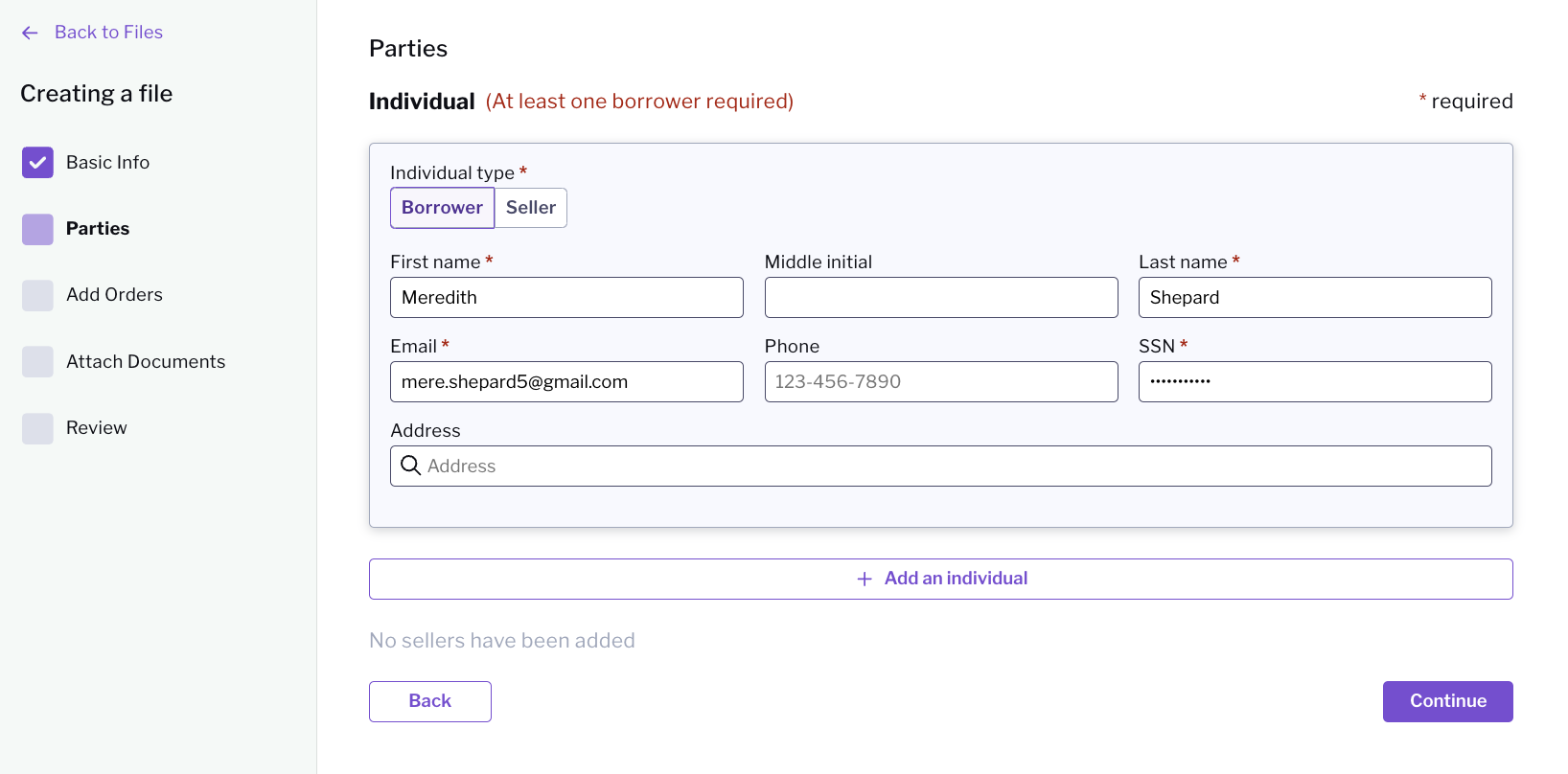Click the plus icon beside Add an individual
The image size is (1568, 774).
(865, 579)
